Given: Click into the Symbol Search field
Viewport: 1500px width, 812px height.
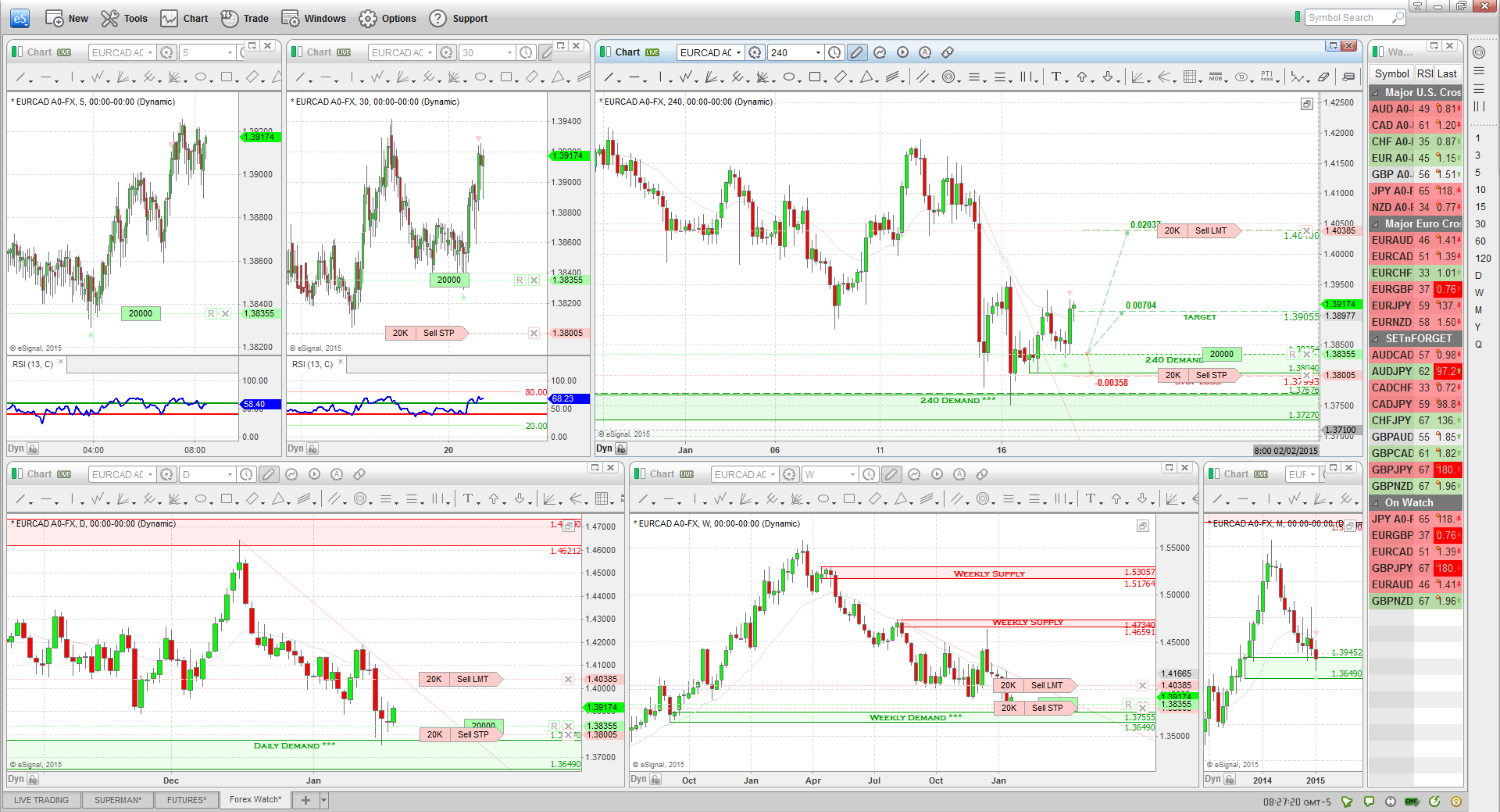Looking at the screenshot, I should (x=1353, y=17).
